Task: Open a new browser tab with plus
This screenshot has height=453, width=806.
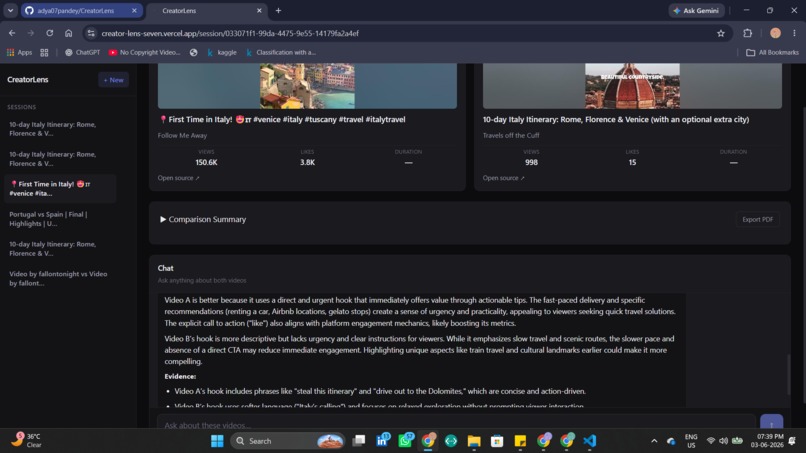Action: pyautogui.click(x=278, y=10)
